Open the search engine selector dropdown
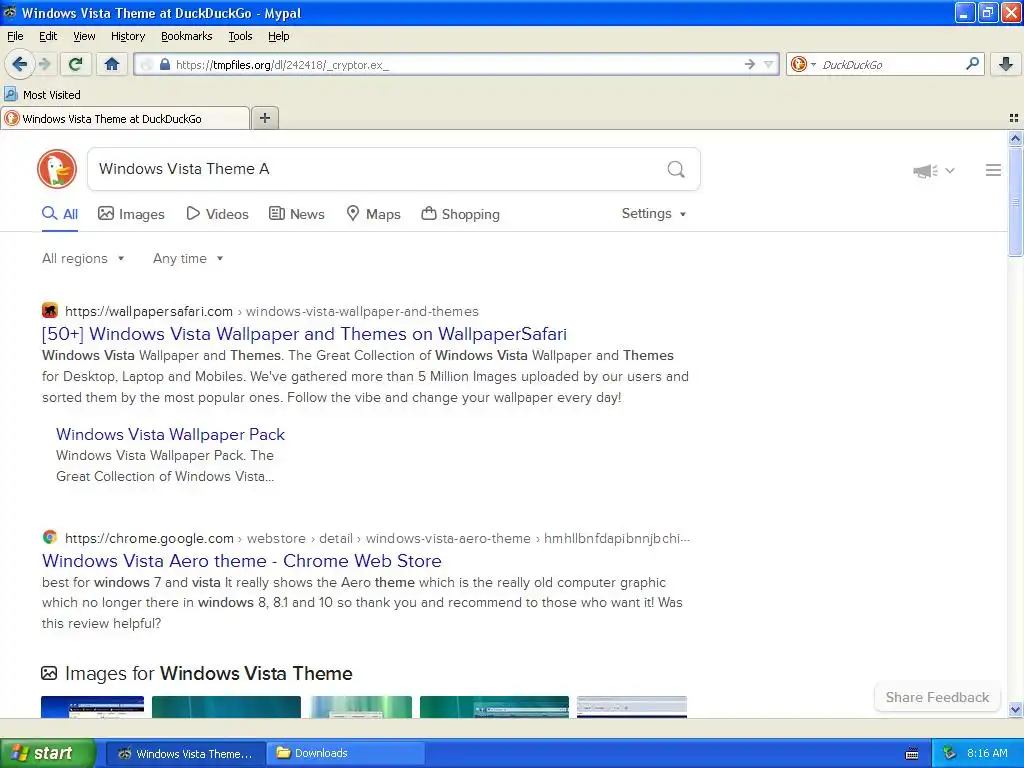Screen dimensions: 1024x768 point(803,64)
